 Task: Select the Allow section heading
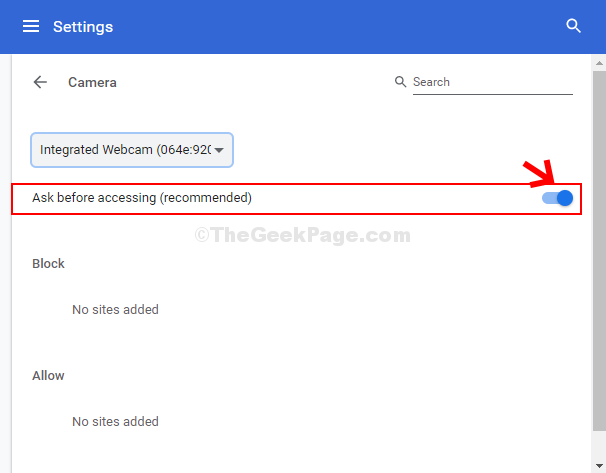coord(48,376)
